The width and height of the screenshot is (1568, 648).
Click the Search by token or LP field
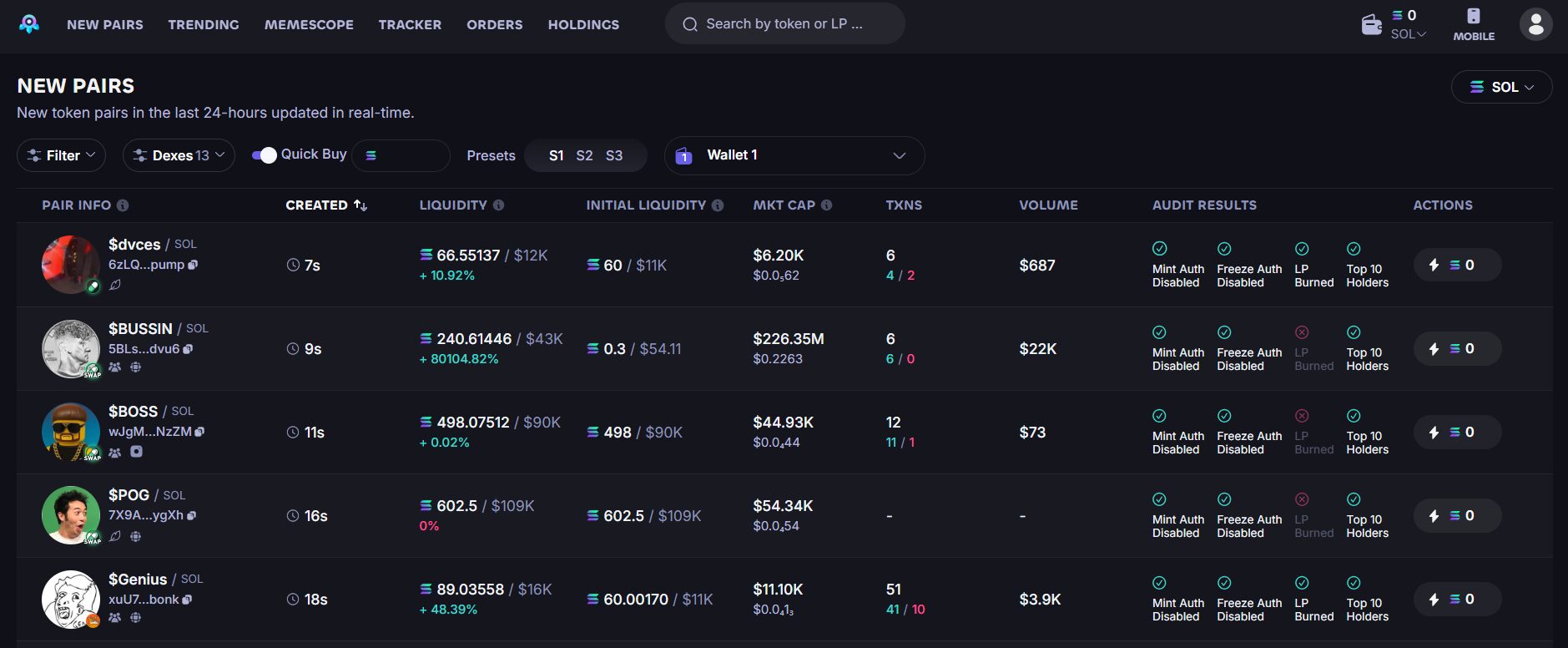(x=784, y=24)
